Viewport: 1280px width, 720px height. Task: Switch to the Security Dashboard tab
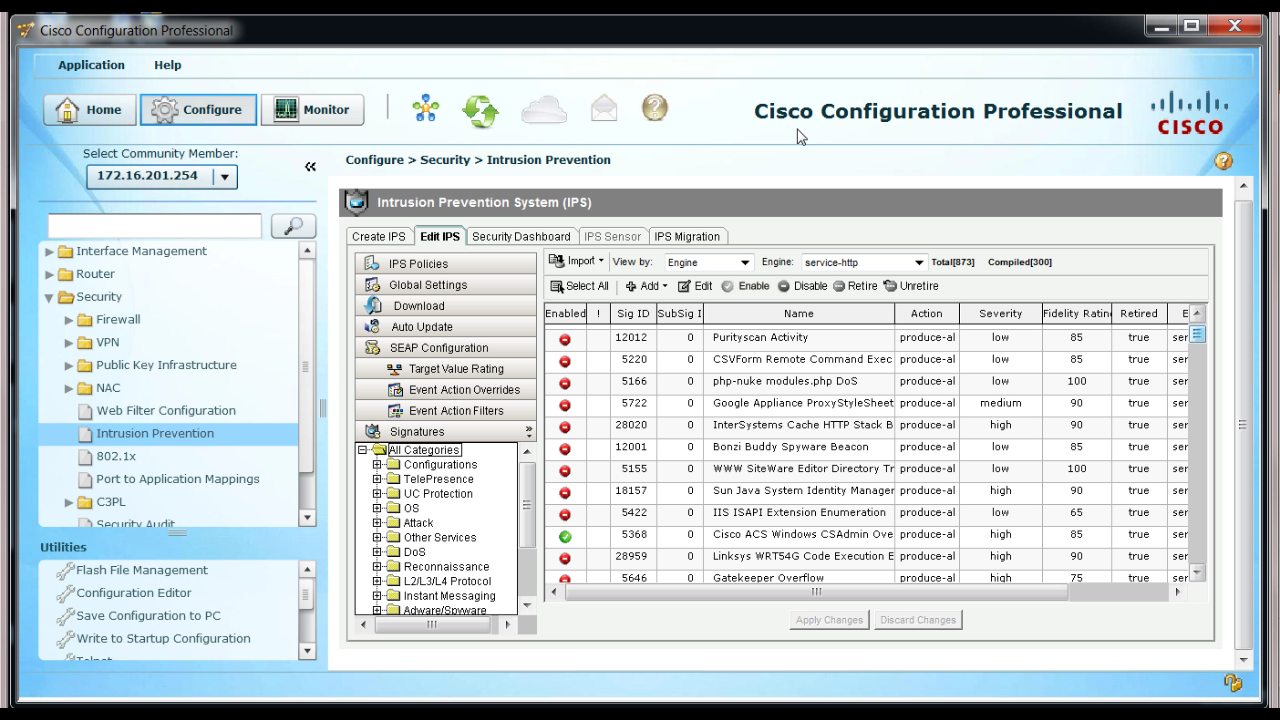[521, 237]
